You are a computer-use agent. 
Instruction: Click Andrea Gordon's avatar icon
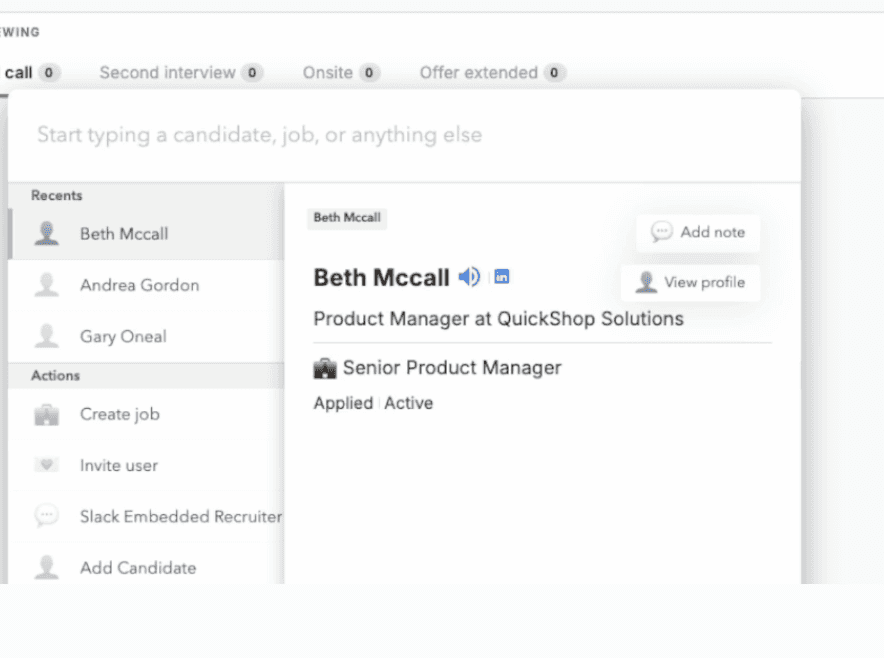[x=46, y=286]
